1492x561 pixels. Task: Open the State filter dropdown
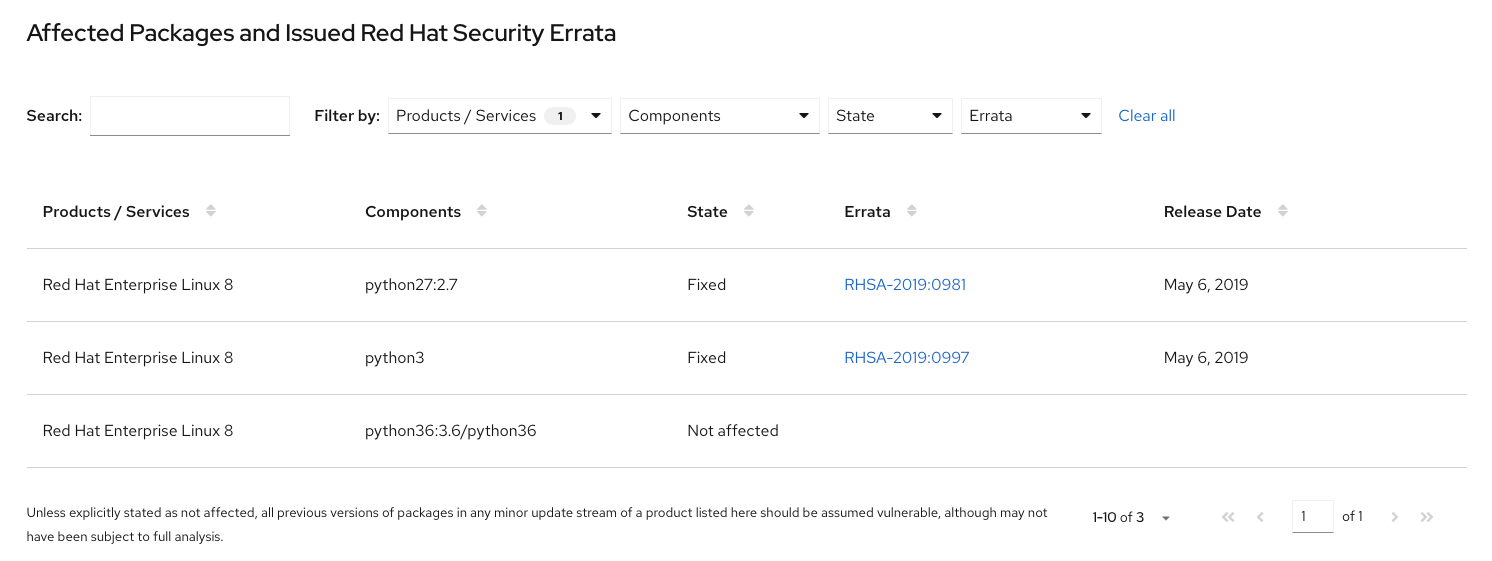889,116
